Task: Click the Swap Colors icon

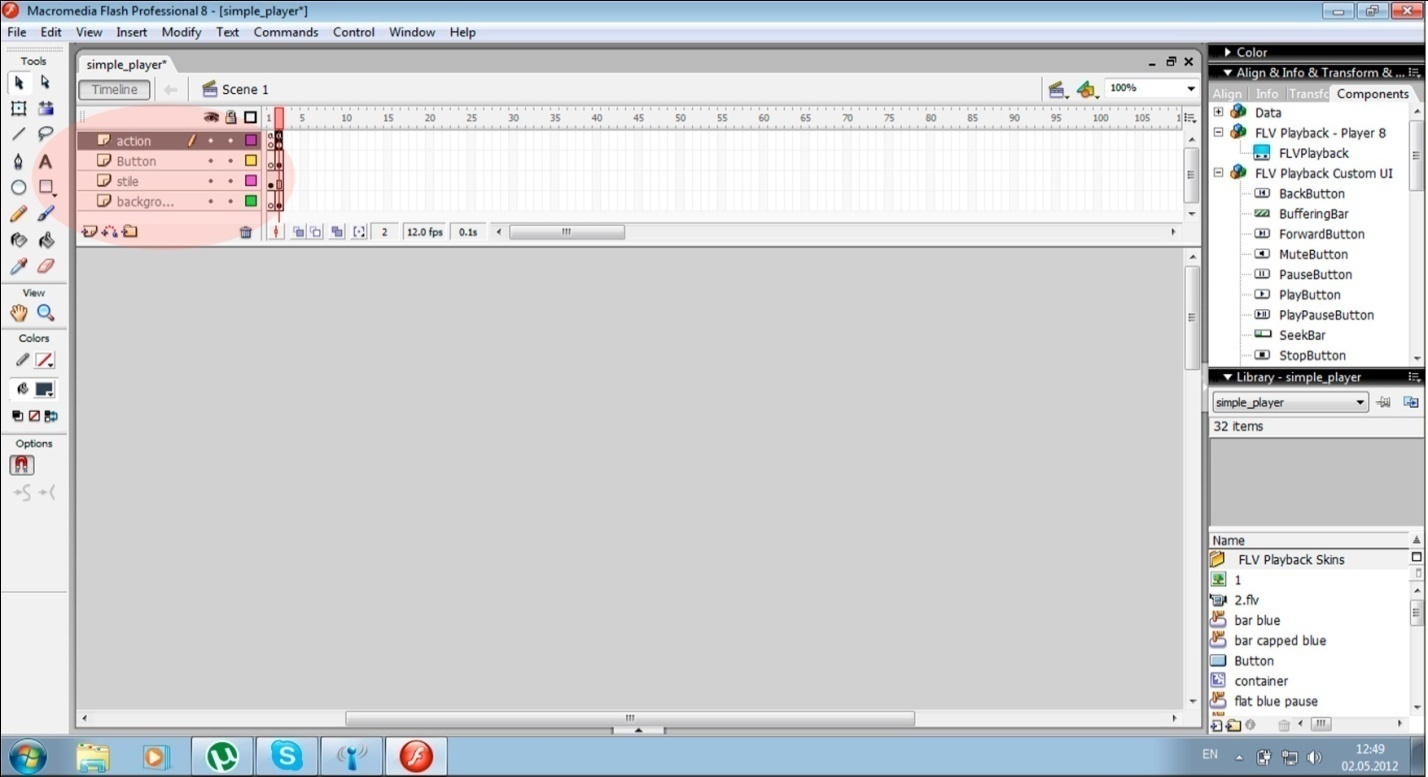Action: click(51, 416)
